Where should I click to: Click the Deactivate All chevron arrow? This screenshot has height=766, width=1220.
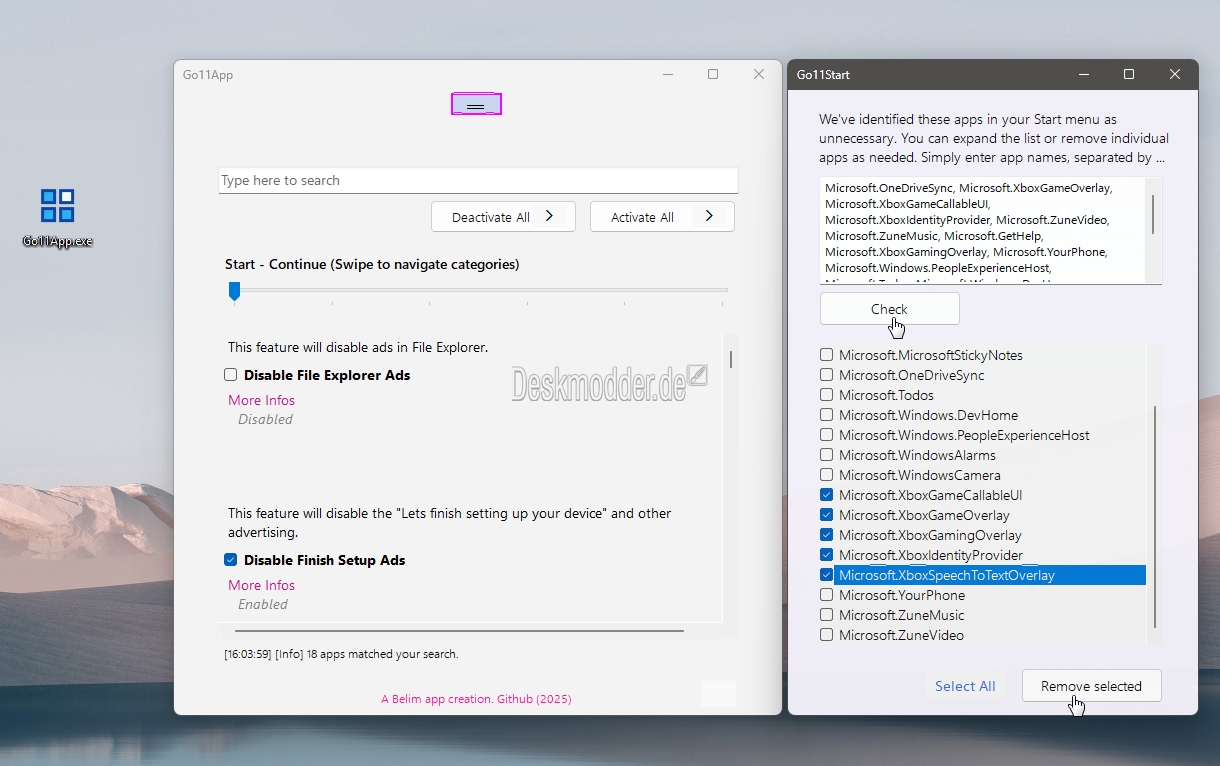(549, 216)
